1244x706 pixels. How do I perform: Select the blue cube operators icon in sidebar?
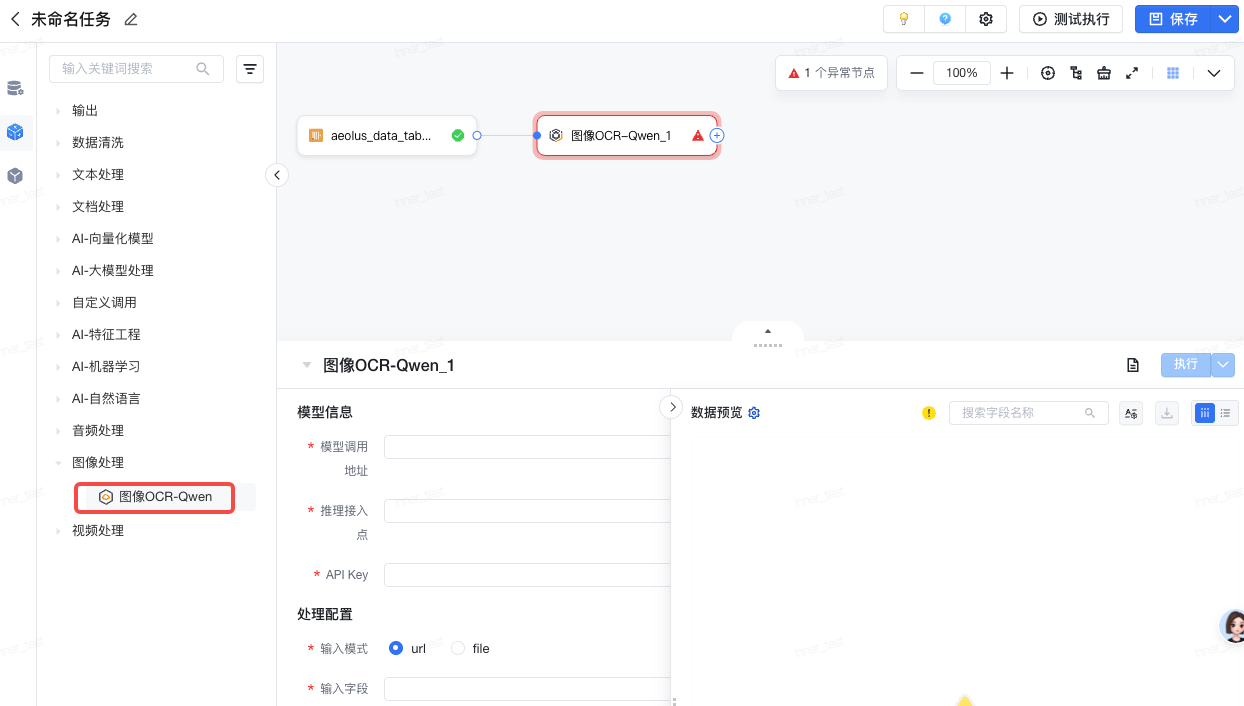click(x=15, y=131)
